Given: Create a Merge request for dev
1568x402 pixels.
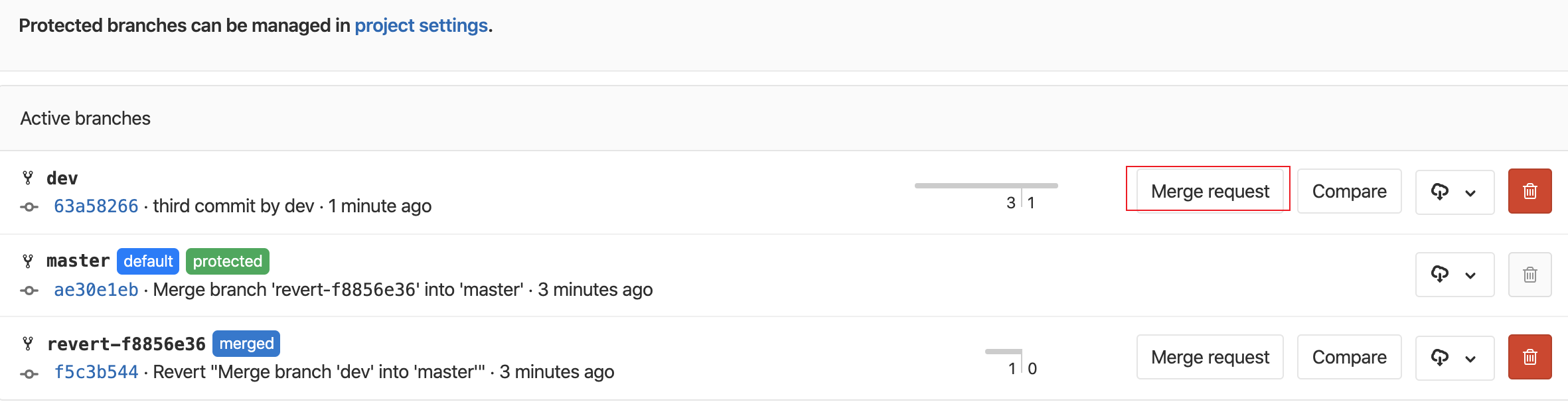Looking at the screenshot, I should pos(1210,191).
